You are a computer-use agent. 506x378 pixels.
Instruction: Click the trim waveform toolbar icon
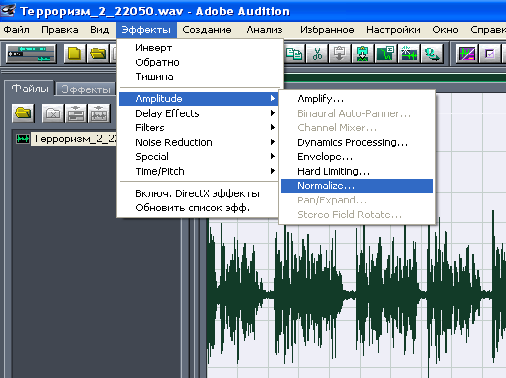click(409, 53)
